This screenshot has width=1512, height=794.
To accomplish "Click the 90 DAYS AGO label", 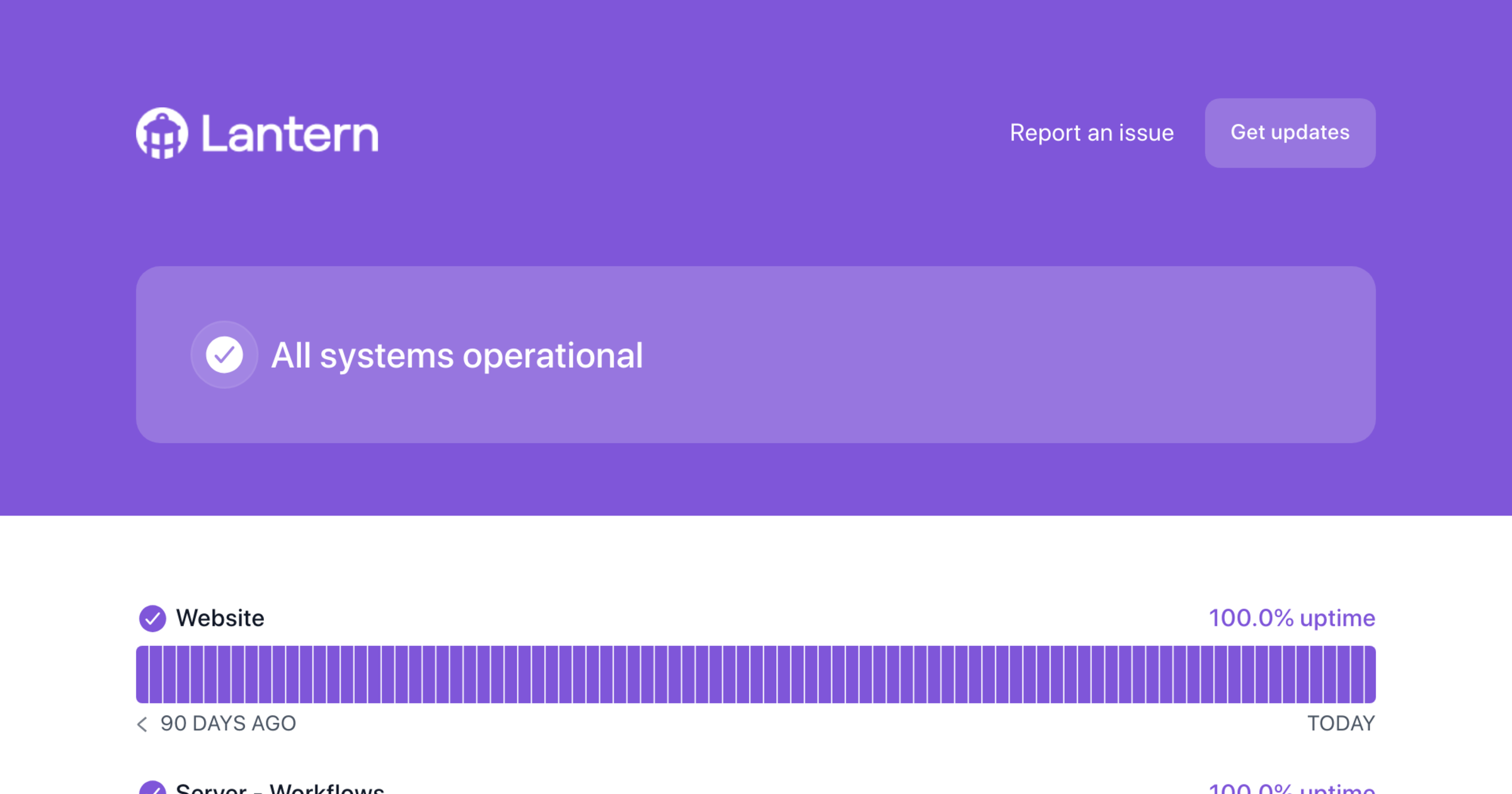I will [x=228, y=723].
